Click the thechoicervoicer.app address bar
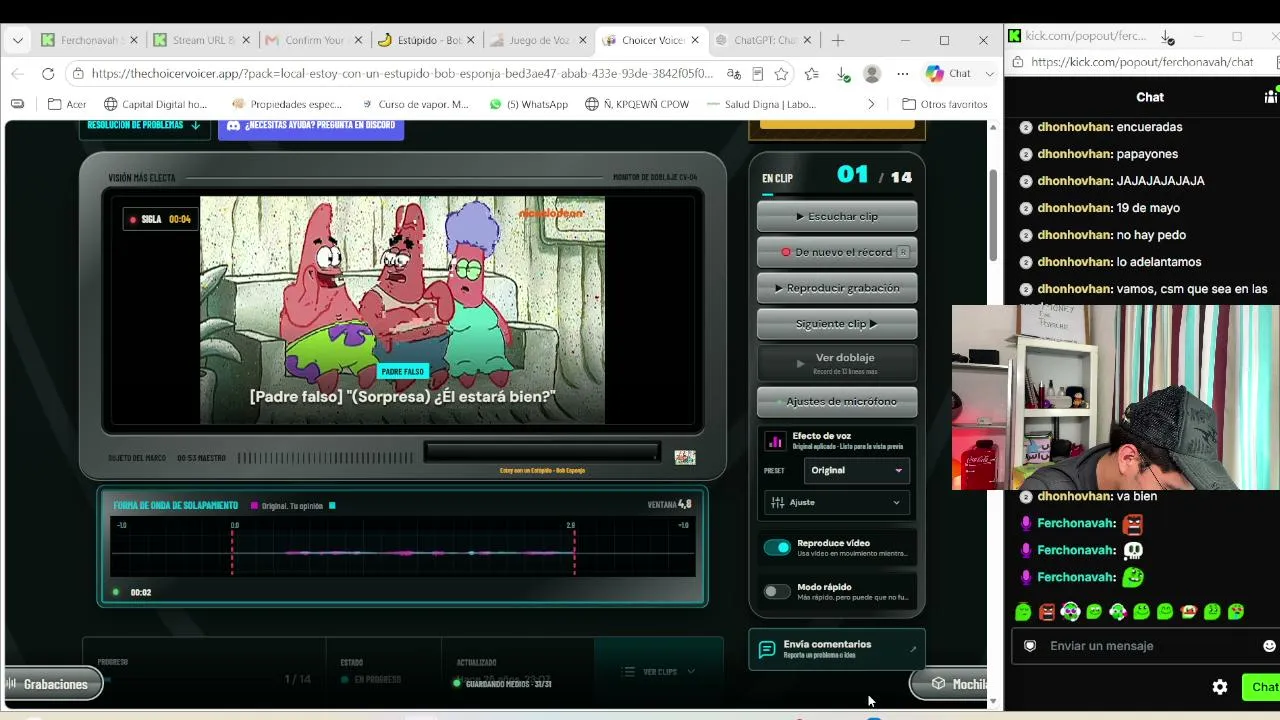The width and height of the screenshot is (1280, 720). [x=400, y=73]
